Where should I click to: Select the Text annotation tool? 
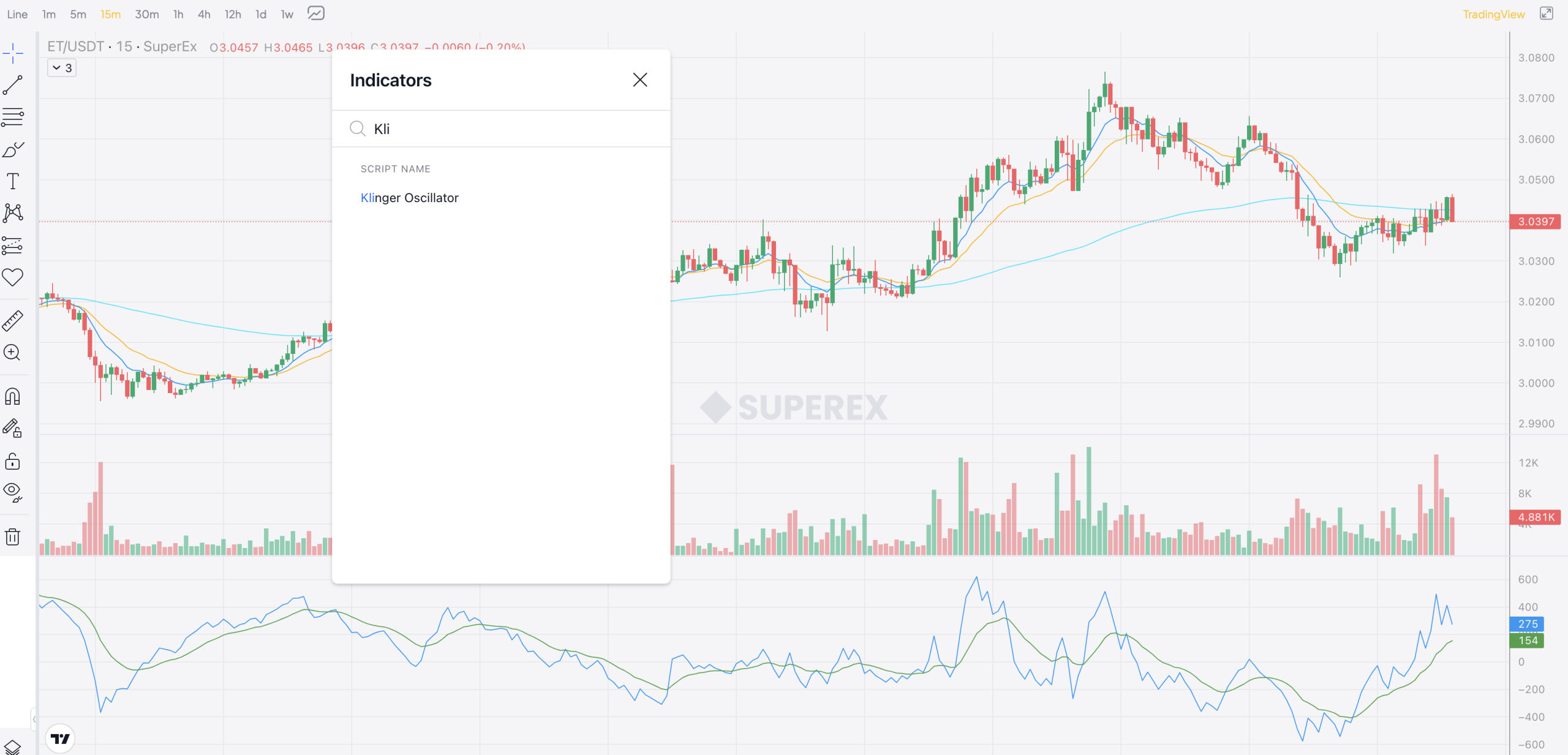pyautogui.click(x=13, y=181)
